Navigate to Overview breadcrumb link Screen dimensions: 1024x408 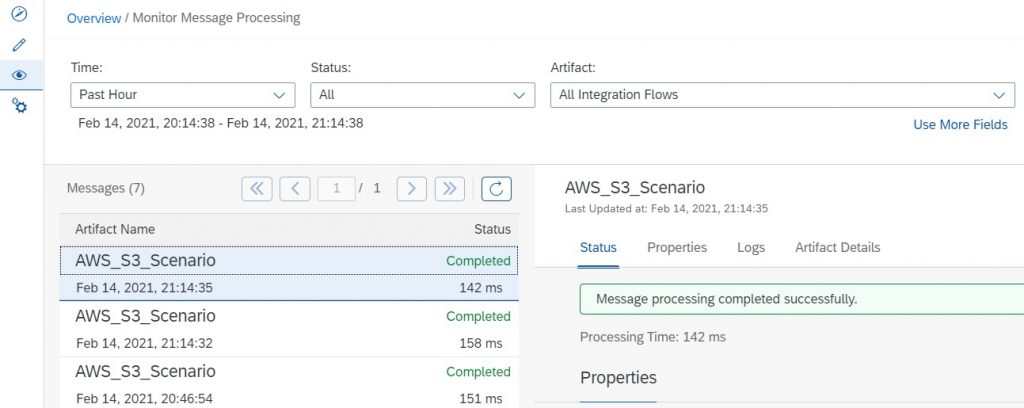(94, 18)
